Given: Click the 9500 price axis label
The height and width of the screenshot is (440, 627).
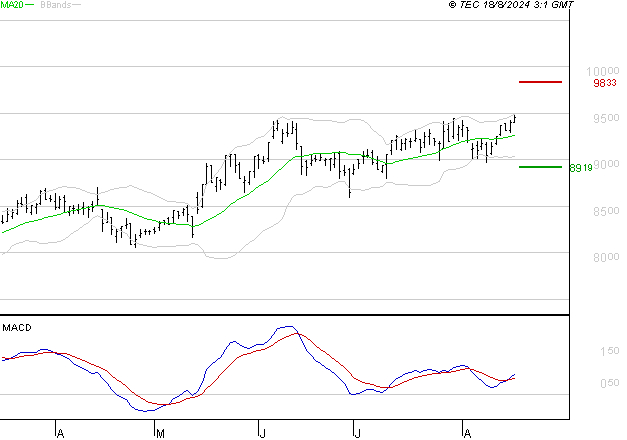Looking at the screenshot, I should pyautogui.click(x=606, y=118).
